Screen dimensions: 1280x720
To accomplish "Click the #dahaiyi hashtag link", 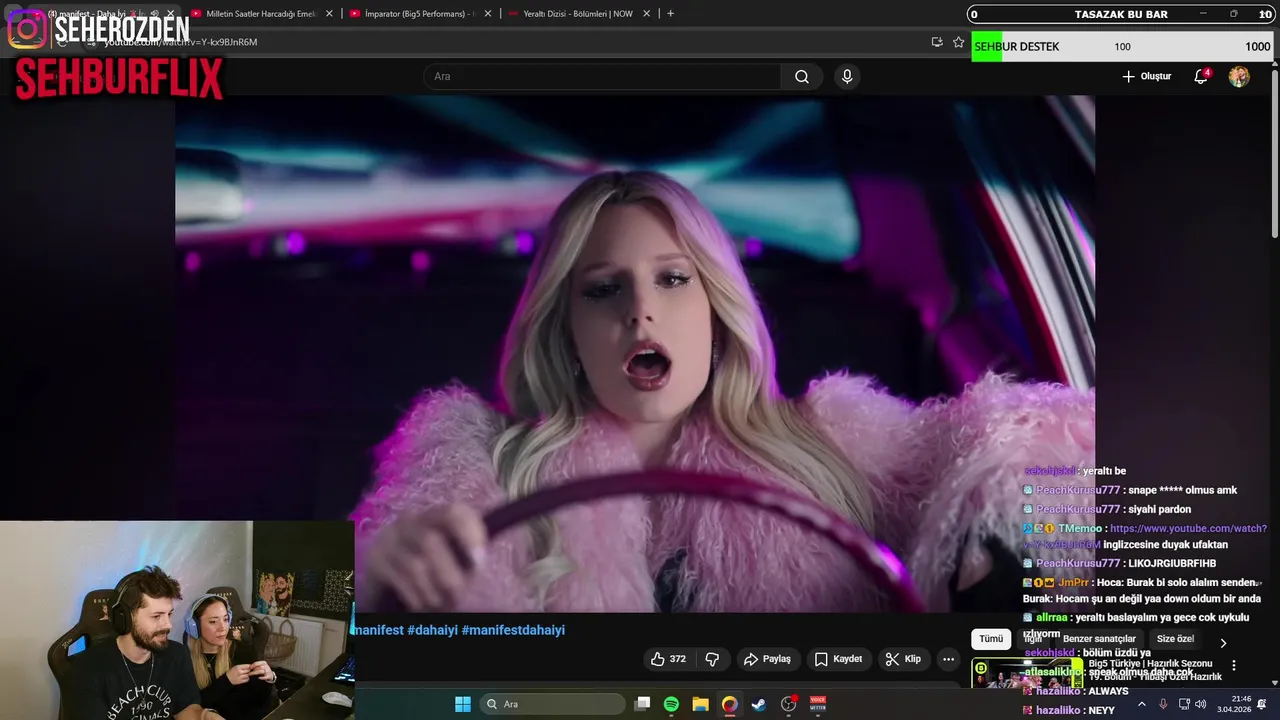I will click(x=432, y=630).
